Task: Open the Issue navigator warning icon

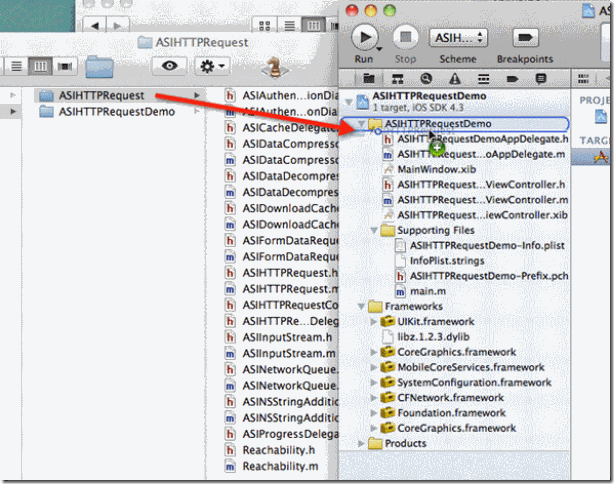Action: coord(455,79)
